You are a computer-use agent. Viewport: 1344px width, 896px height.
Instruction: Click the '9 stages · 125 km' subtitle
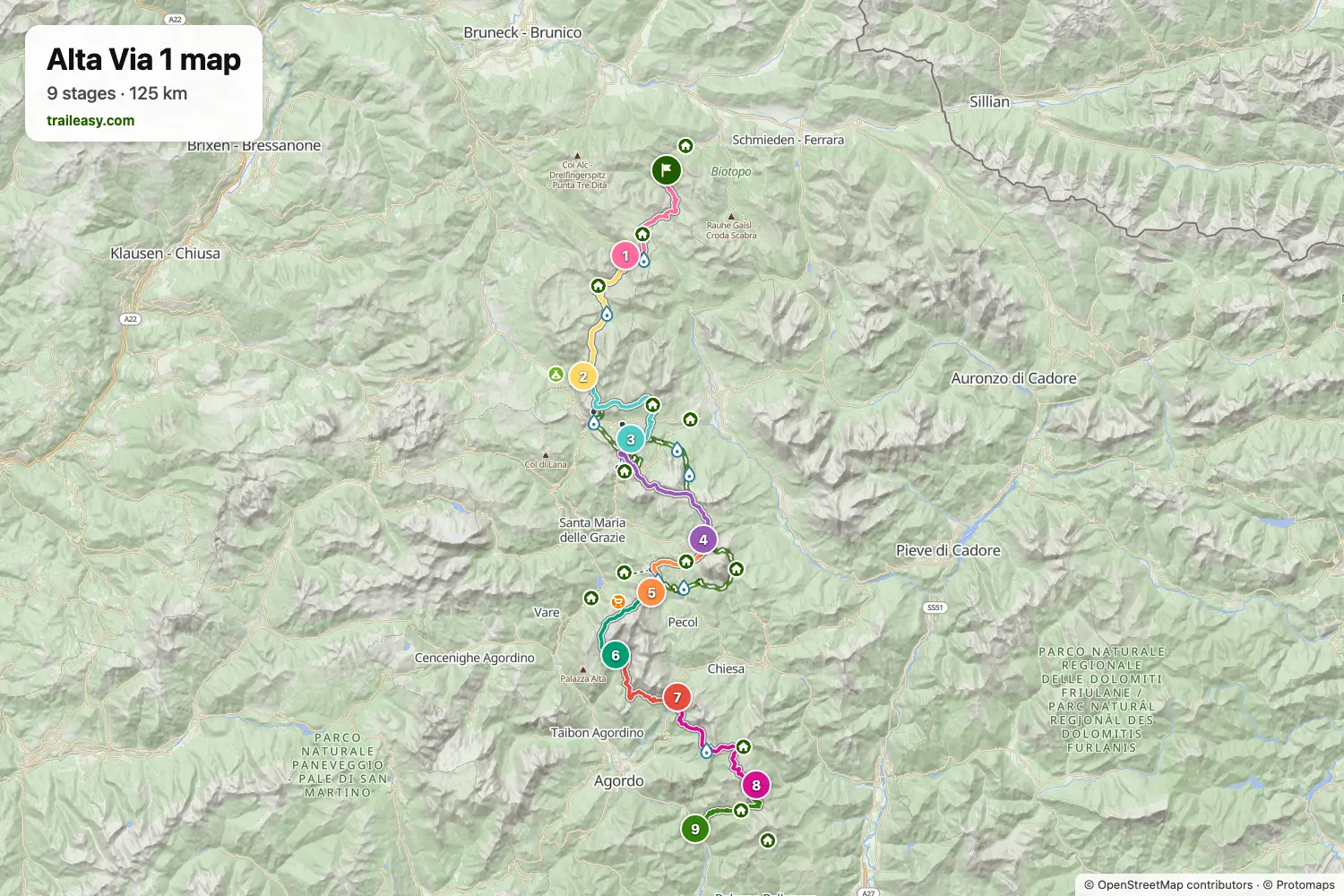(x=117, y=93)
